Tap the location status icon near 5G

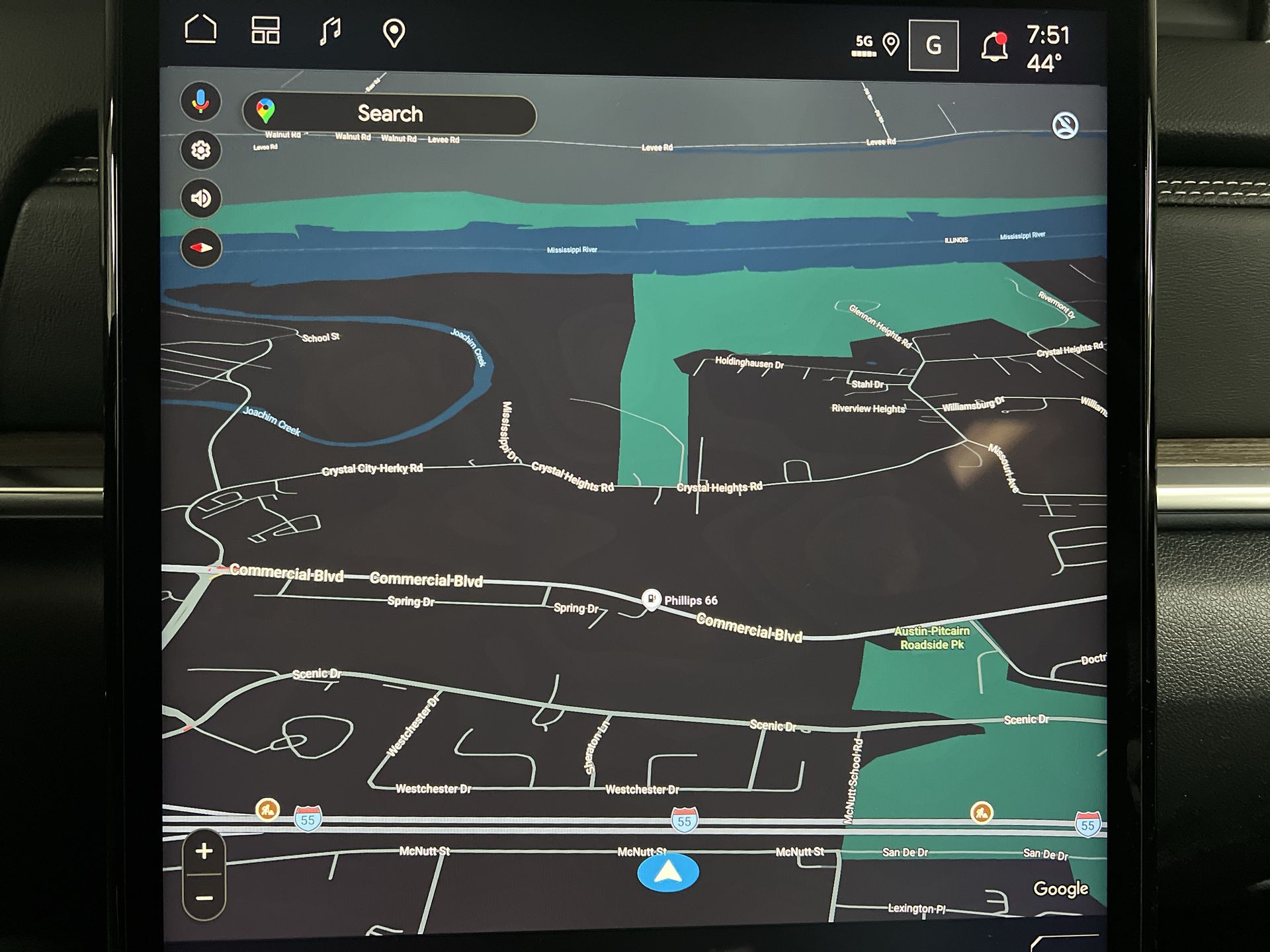pos(891,44)
